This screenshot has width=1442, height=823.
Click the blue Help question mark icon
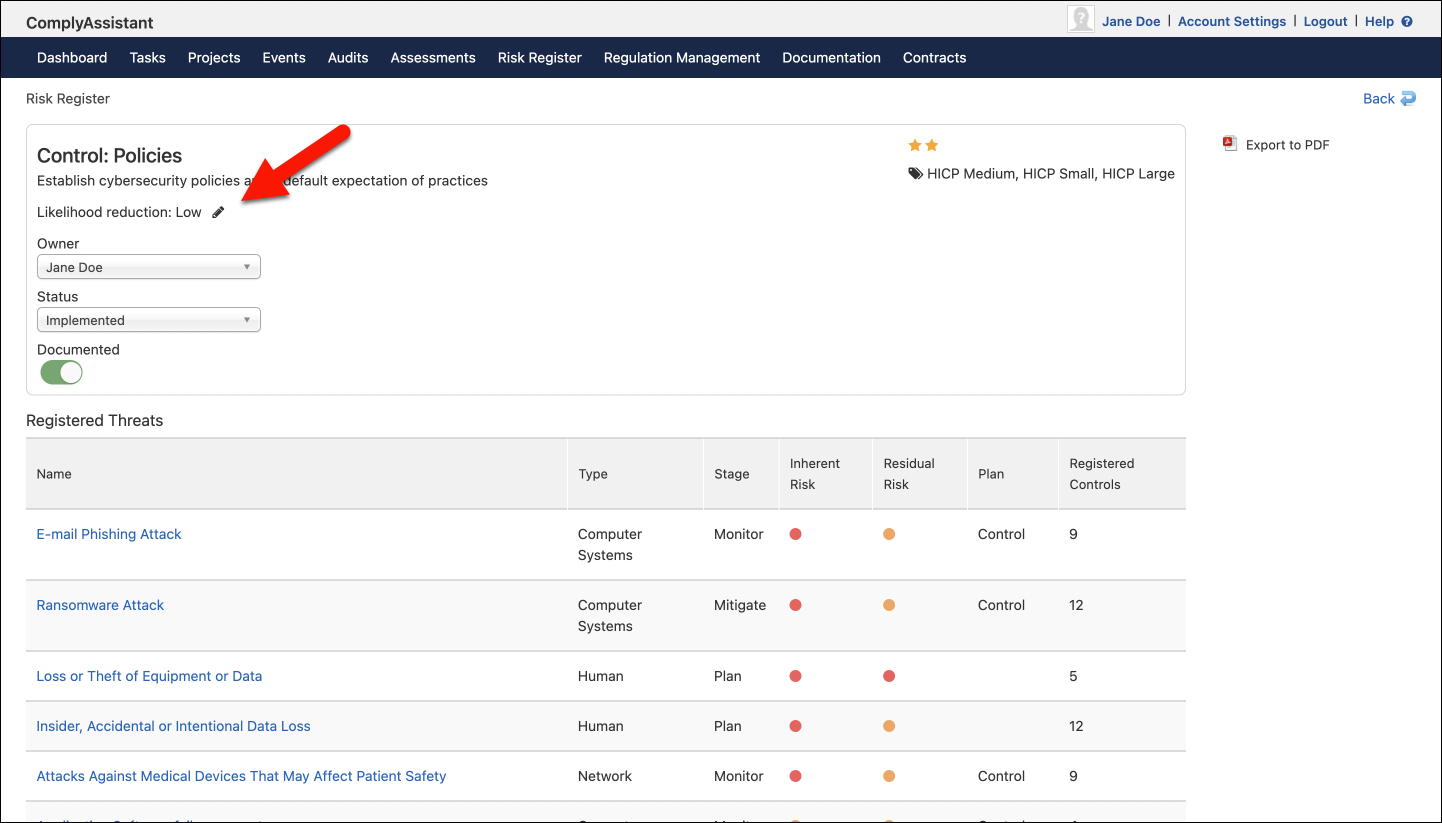[1407, 21]
